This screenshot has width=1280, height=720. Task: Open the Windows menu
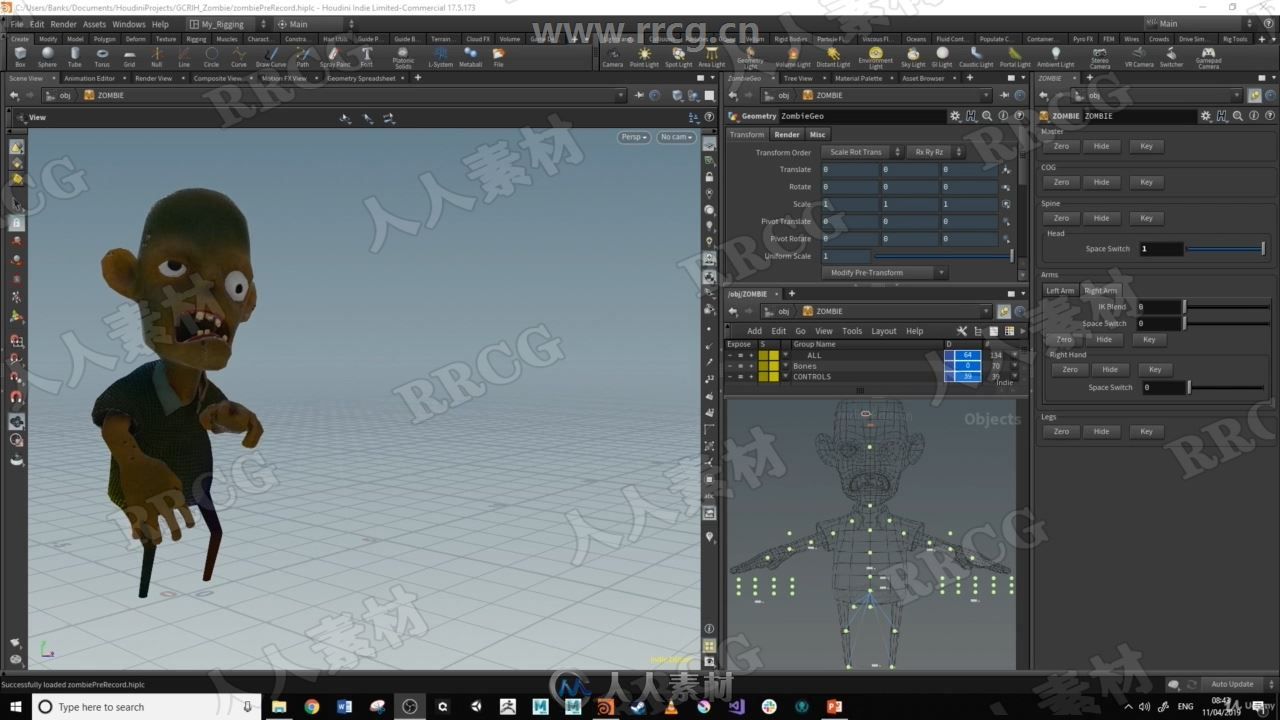pos(128,24)
